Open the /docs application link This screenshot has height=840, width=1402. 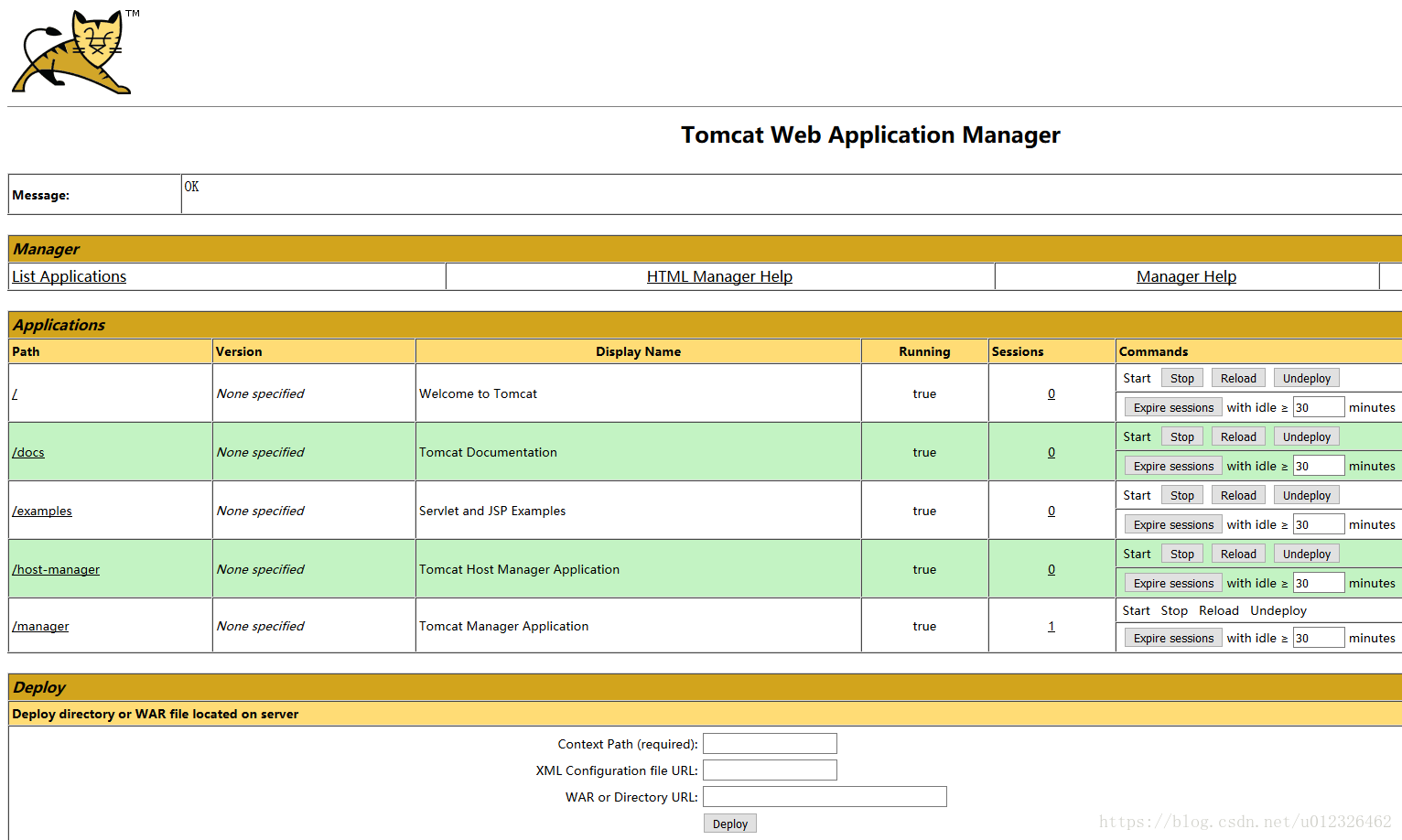click(x=28, y=452)
